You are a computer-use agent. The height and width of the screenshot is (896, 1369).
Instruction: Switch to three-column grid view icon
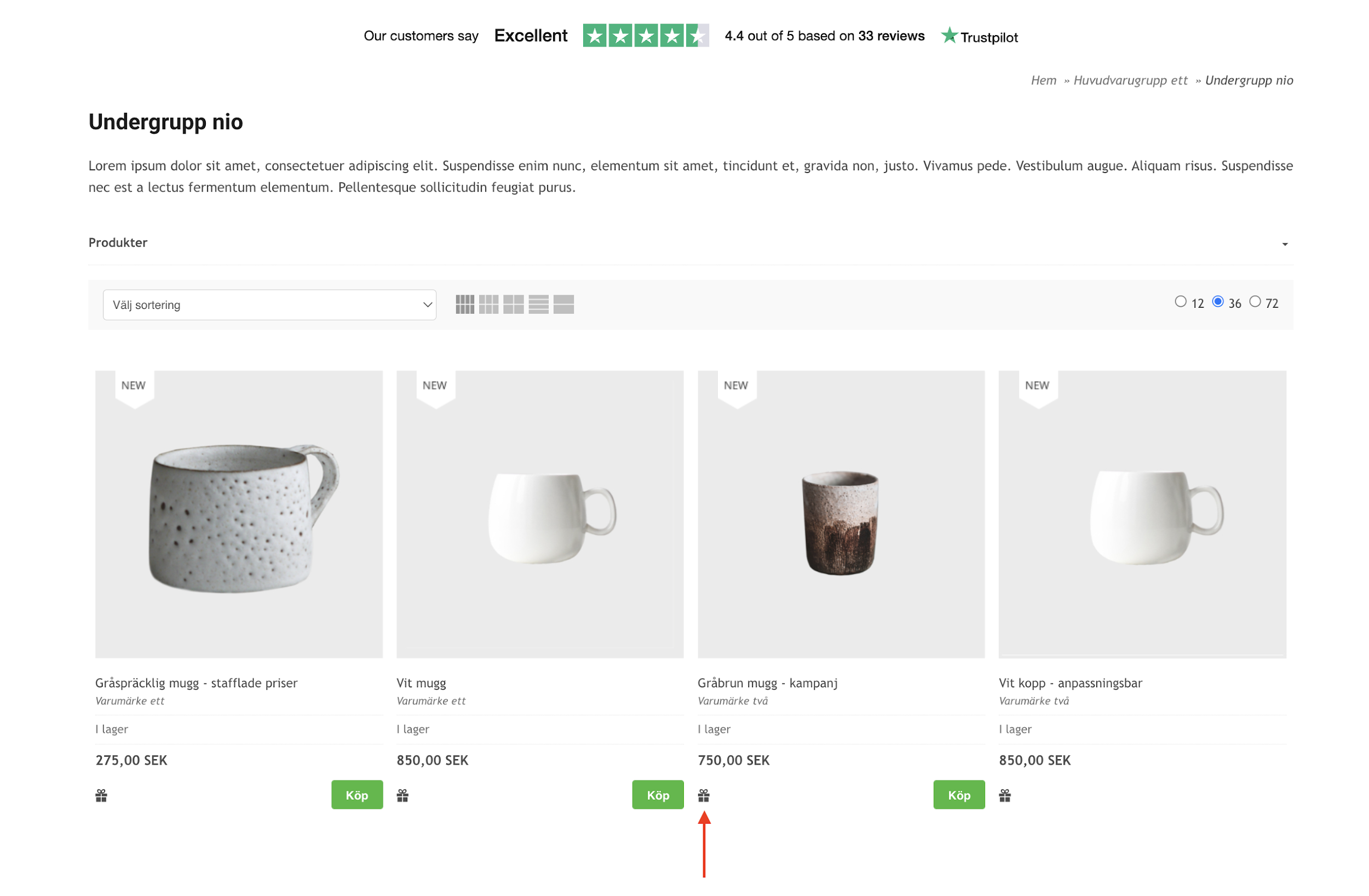pyautogui.click(x=489, y=305)
